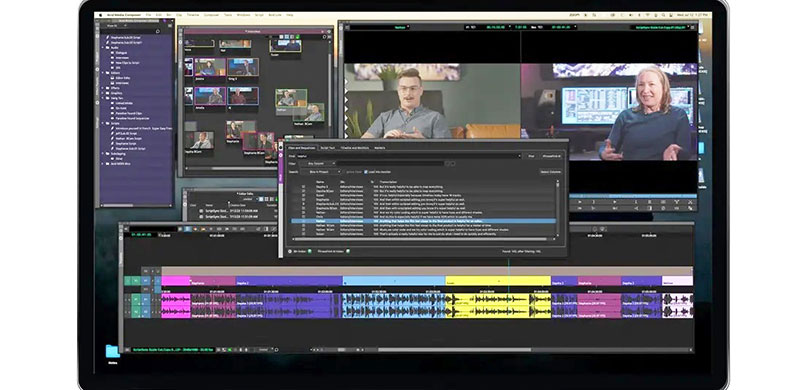Collapse the SubClipping folder

103,154
